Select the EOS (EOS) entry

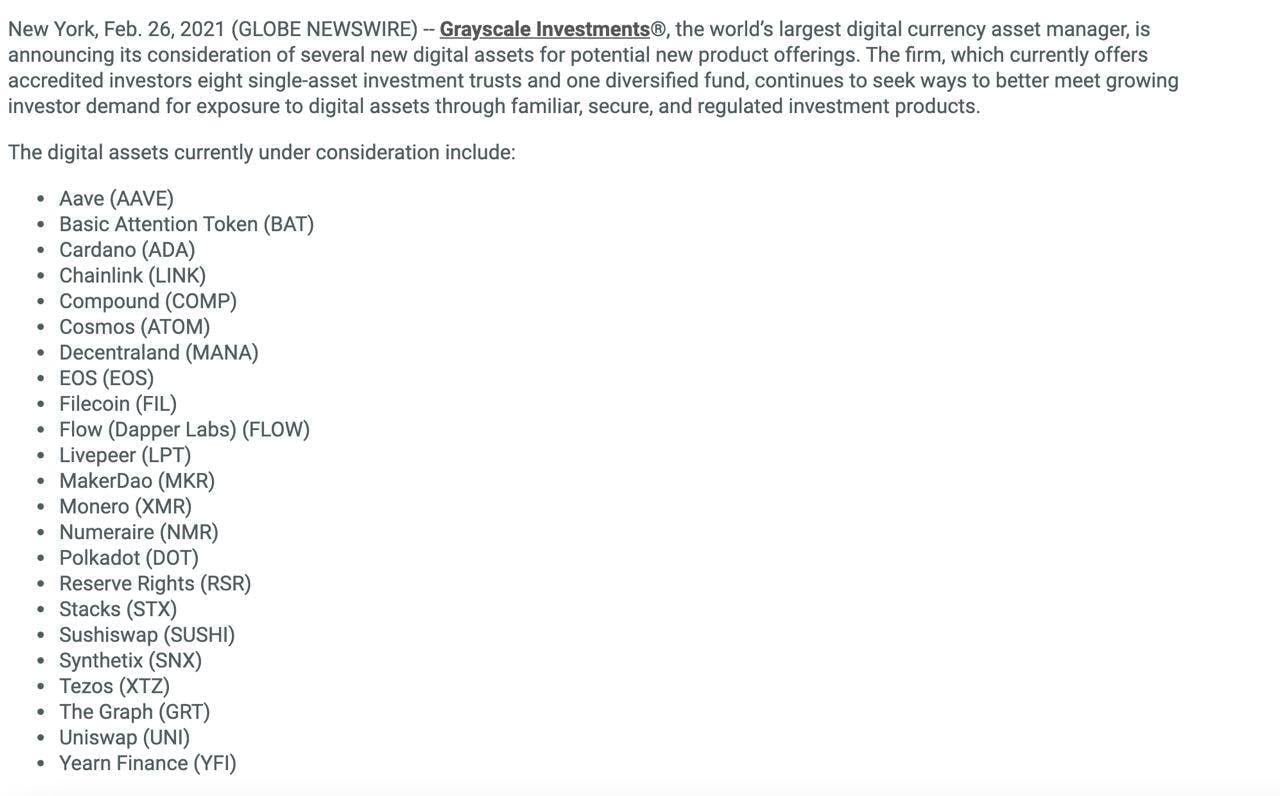click(x=106, y=378)
